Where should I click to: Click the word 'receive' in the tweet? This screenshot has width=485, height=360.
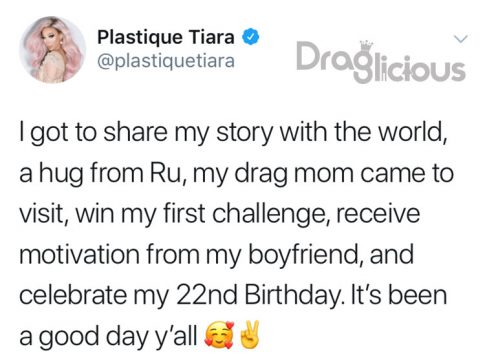(378, 214)
